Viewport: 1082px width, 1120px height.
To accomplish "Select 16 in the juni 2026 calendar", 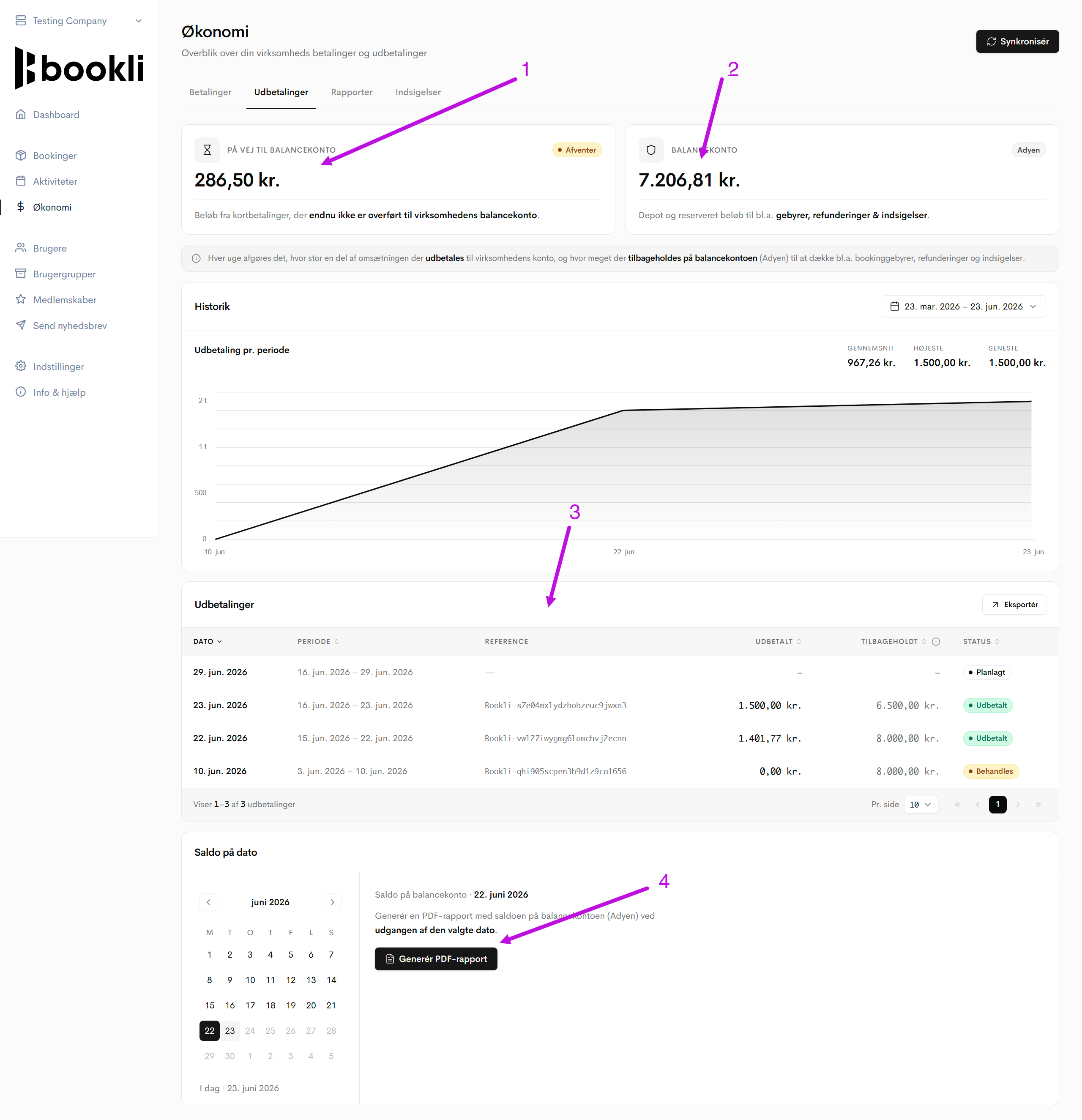I will (x=230, y=1005).
